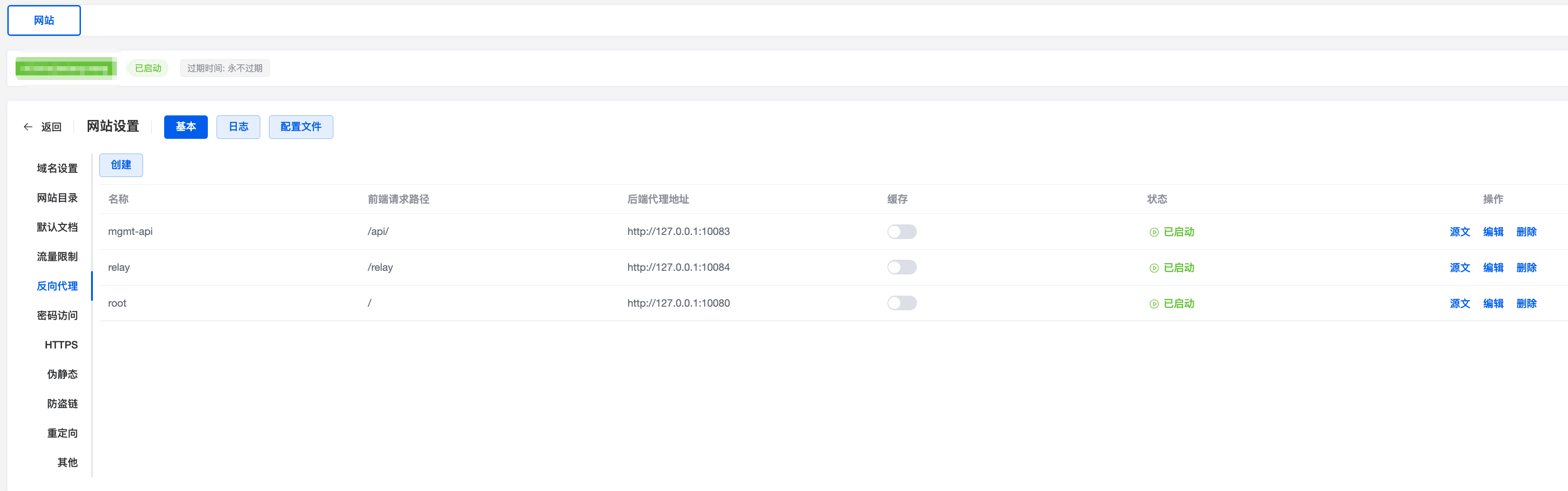View 源文 for root proxy

(x=1459, y=303)
